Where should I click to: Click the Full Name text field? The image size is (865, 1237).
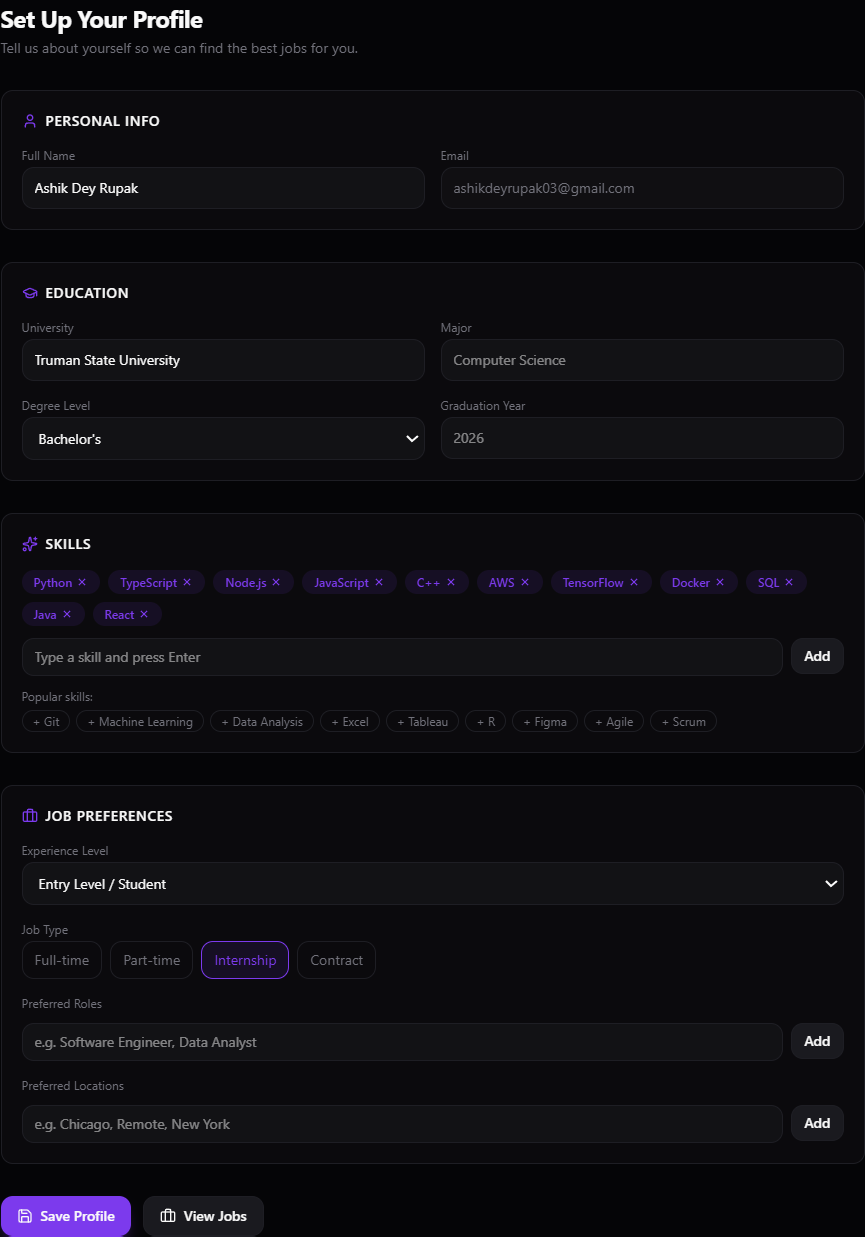pos(223,188)
